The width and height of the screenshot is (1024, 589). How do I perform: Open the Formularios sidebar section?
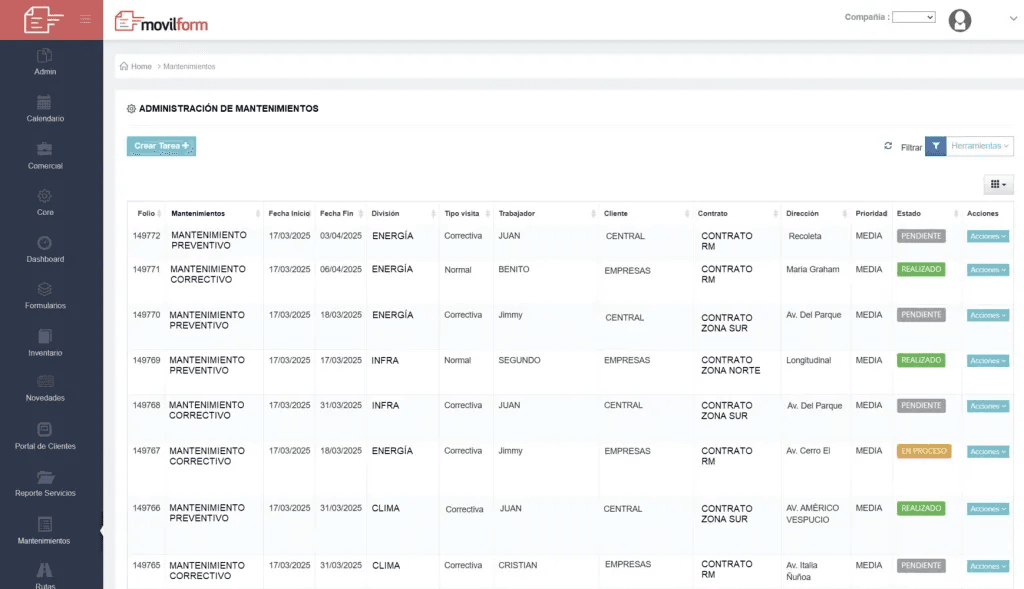point(45,296)
